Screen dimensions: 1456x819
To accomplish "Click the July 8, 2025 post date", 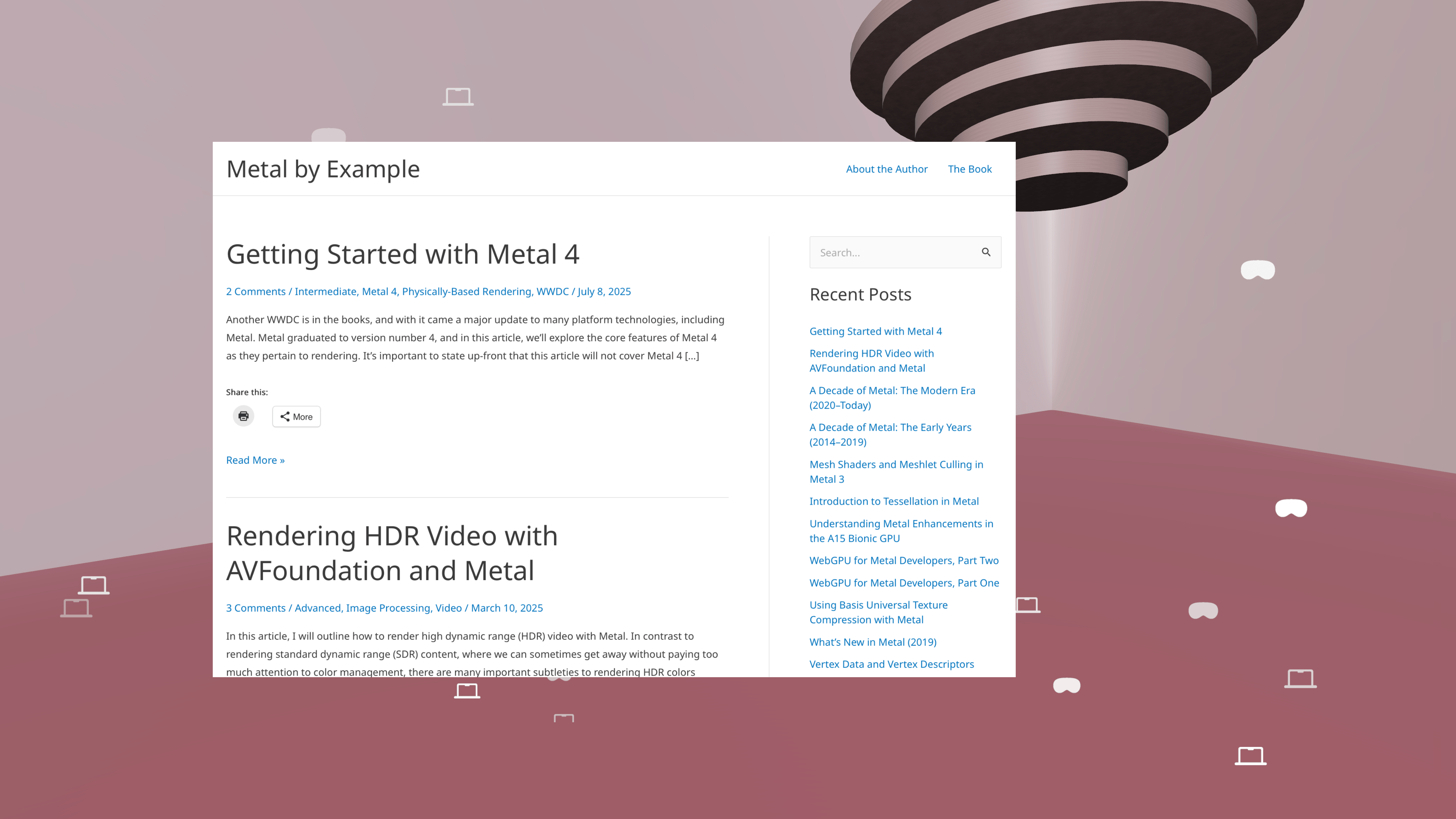I will 604,292.
